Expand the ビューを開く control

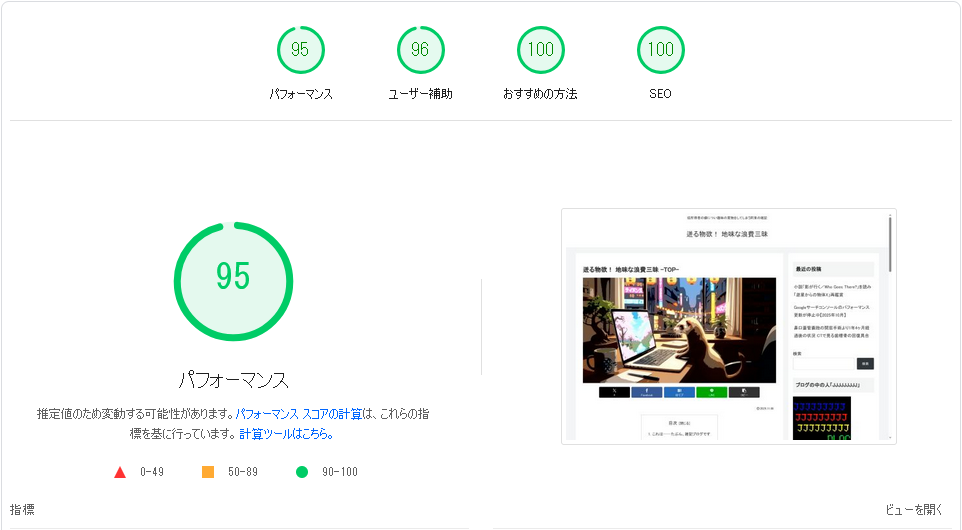coord(914,509)
